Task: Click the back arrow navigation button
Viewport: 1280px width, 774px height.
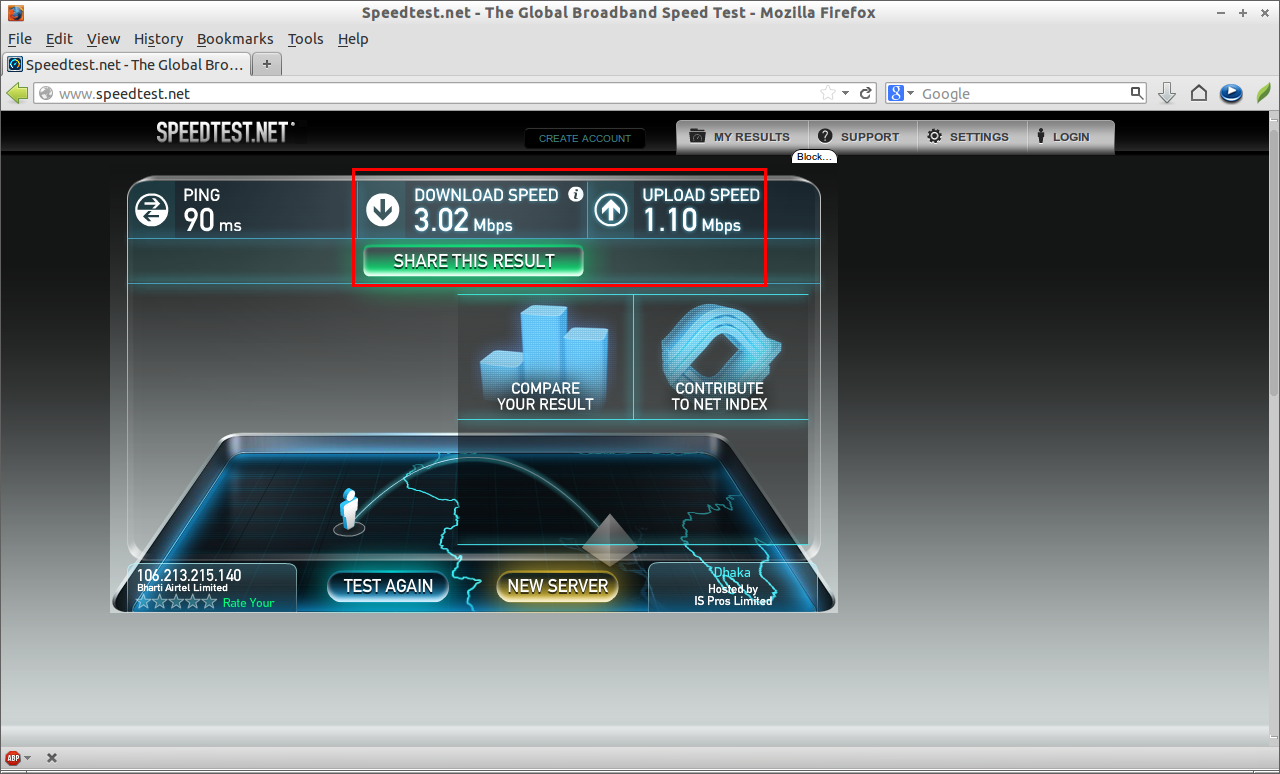Action: coord(17,93)
